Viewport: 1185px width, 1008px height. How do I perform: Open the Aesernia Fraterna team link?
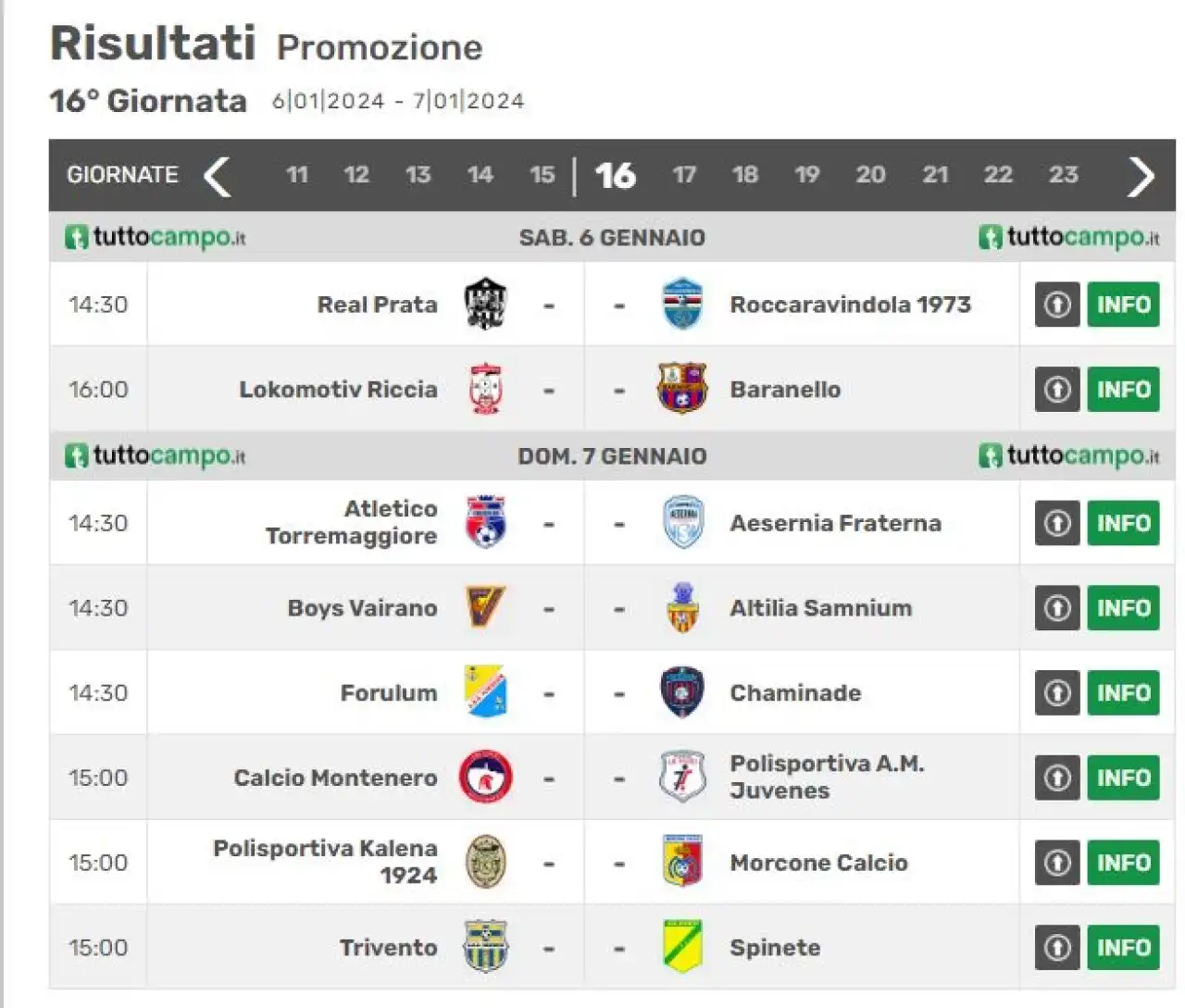point(835,523)
